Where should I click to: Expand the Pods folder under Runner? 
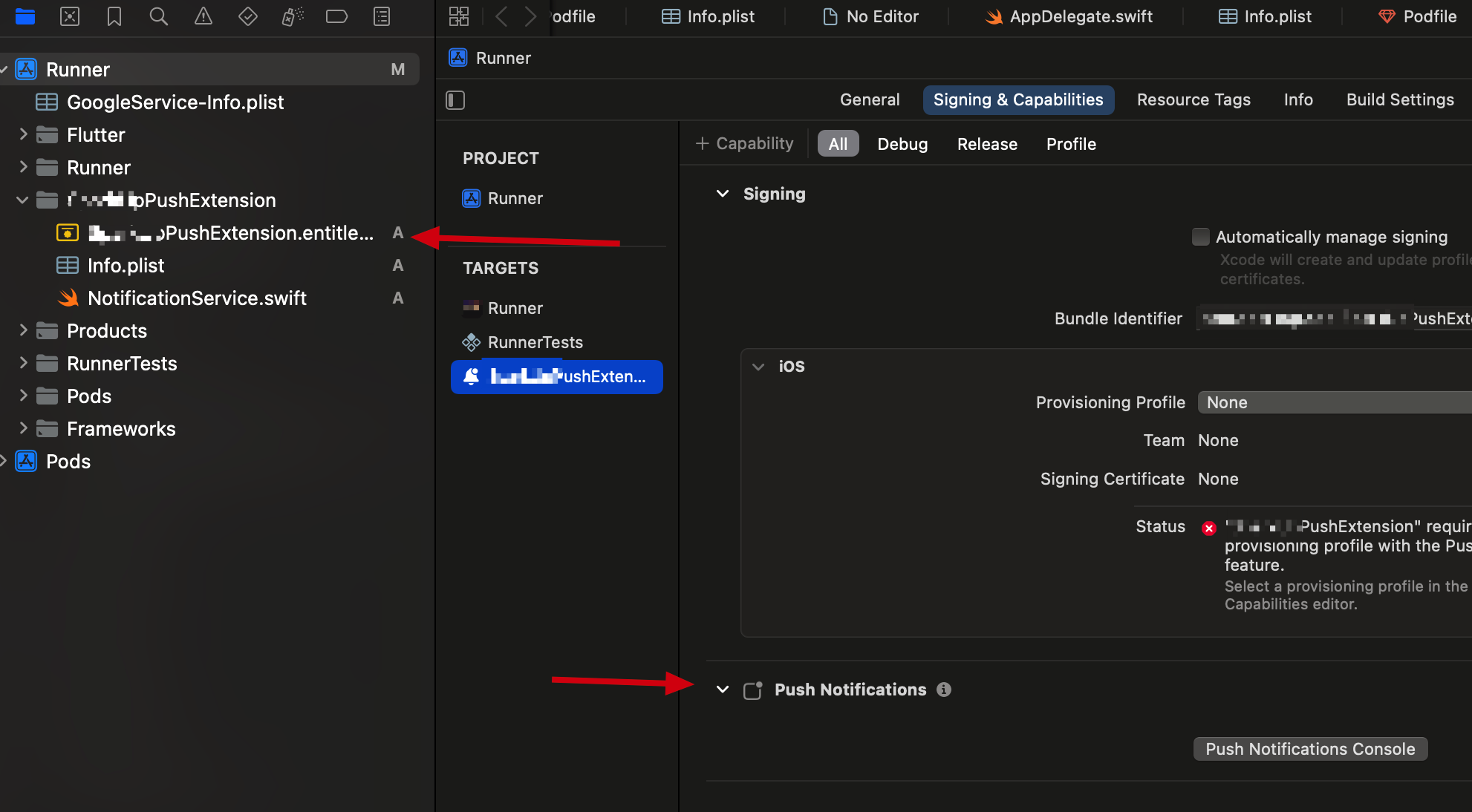[23, 396]
